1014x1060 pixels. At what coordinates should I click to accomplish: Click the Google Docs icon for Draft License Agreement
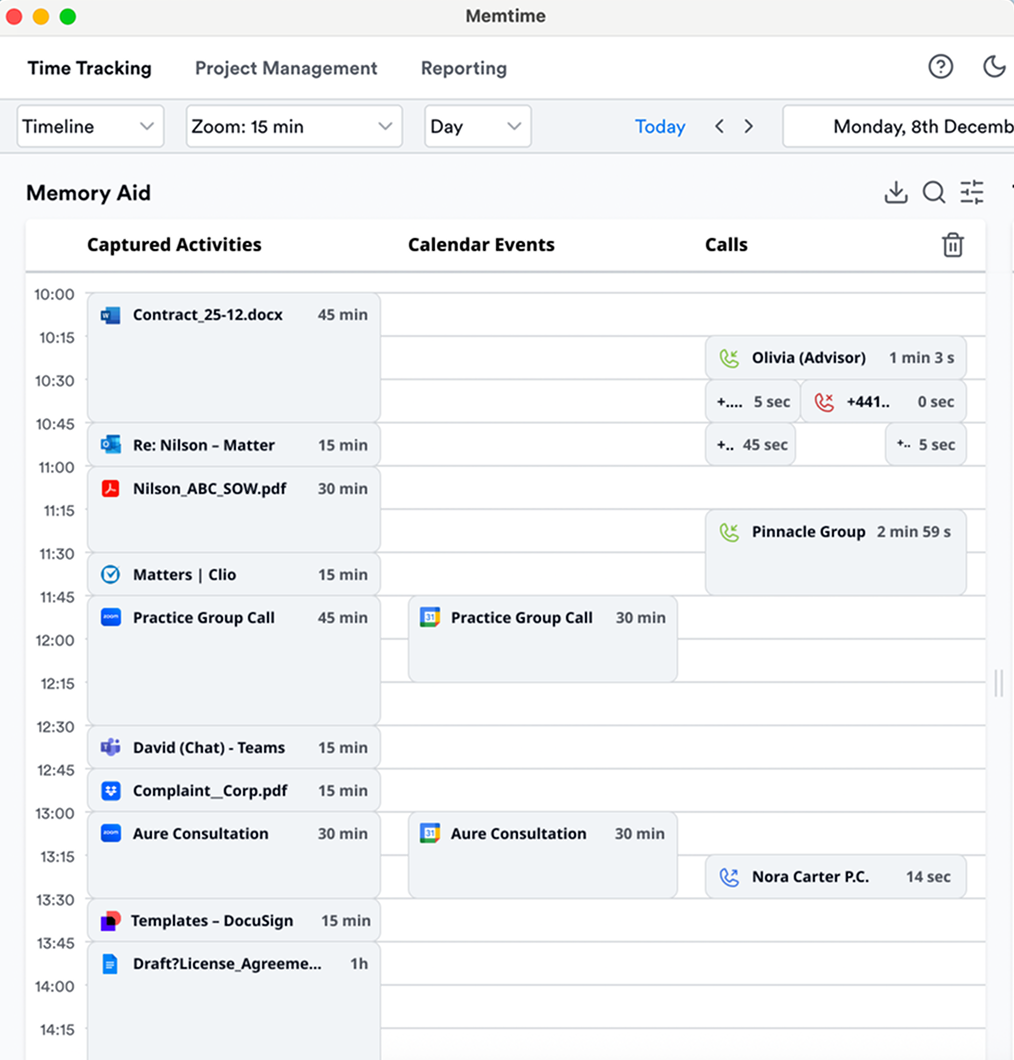coord(110,964)
